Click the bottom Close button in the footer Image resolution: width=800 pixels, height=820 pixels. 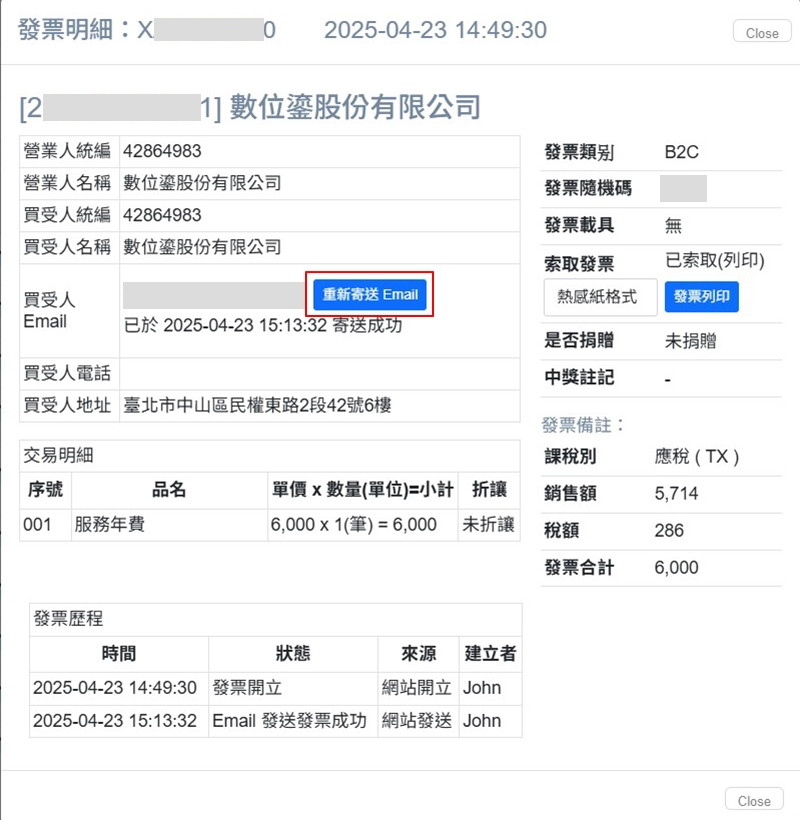pos(753,800)
